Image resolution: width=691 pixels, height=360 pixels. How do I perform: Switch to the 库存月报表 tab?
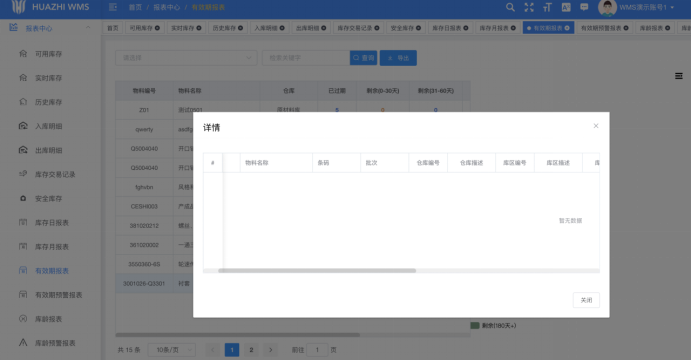(x=497, y=28)
